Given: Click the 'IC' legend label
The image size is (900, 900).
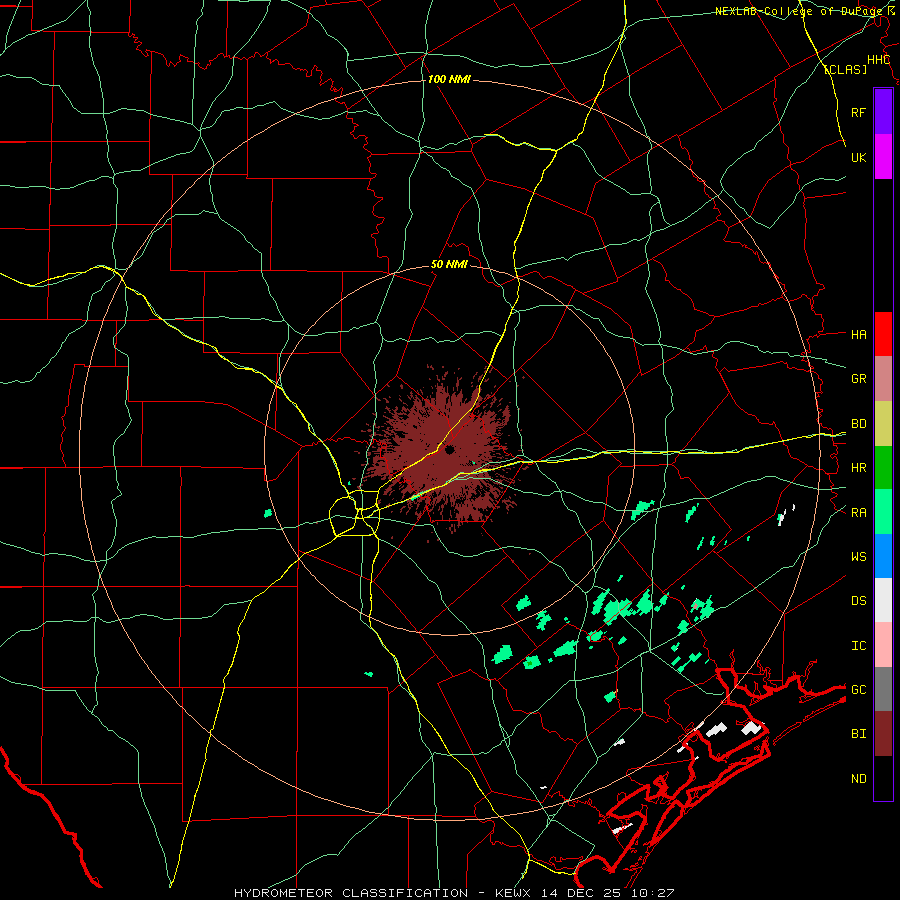Looking at the screenshot, I should click(x=858, y=646).
